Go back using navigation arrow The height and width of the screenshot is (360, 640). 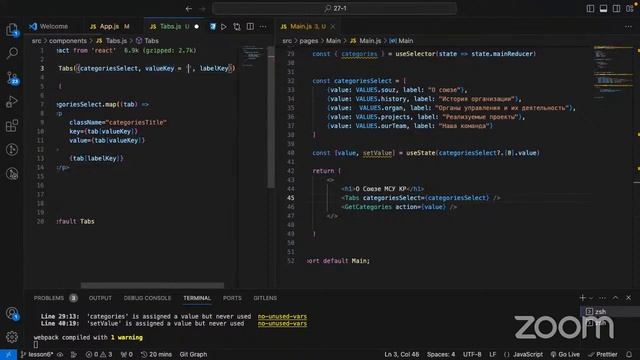click(x=189, y=8)
